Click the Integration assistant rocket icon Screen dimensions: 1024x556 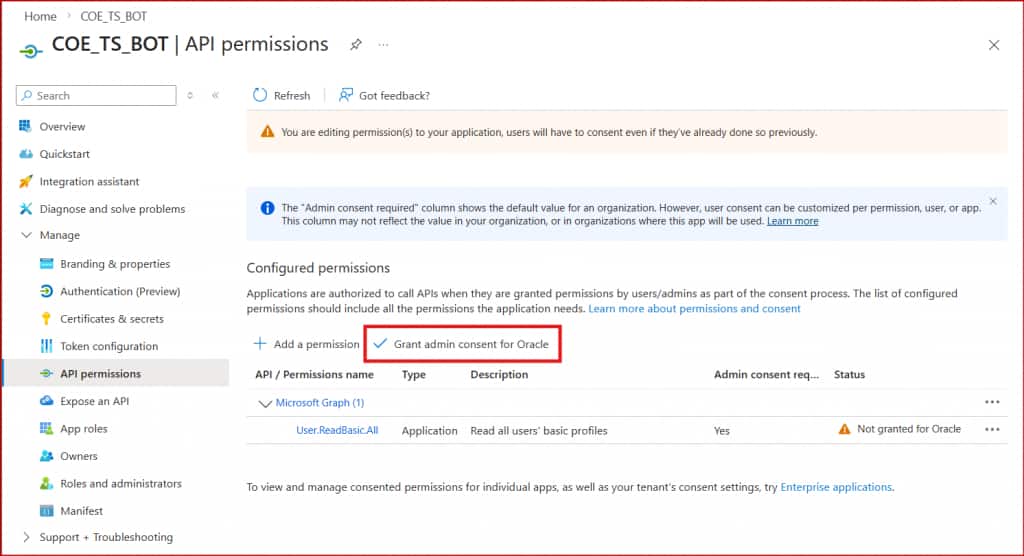[x=26, y=181]
